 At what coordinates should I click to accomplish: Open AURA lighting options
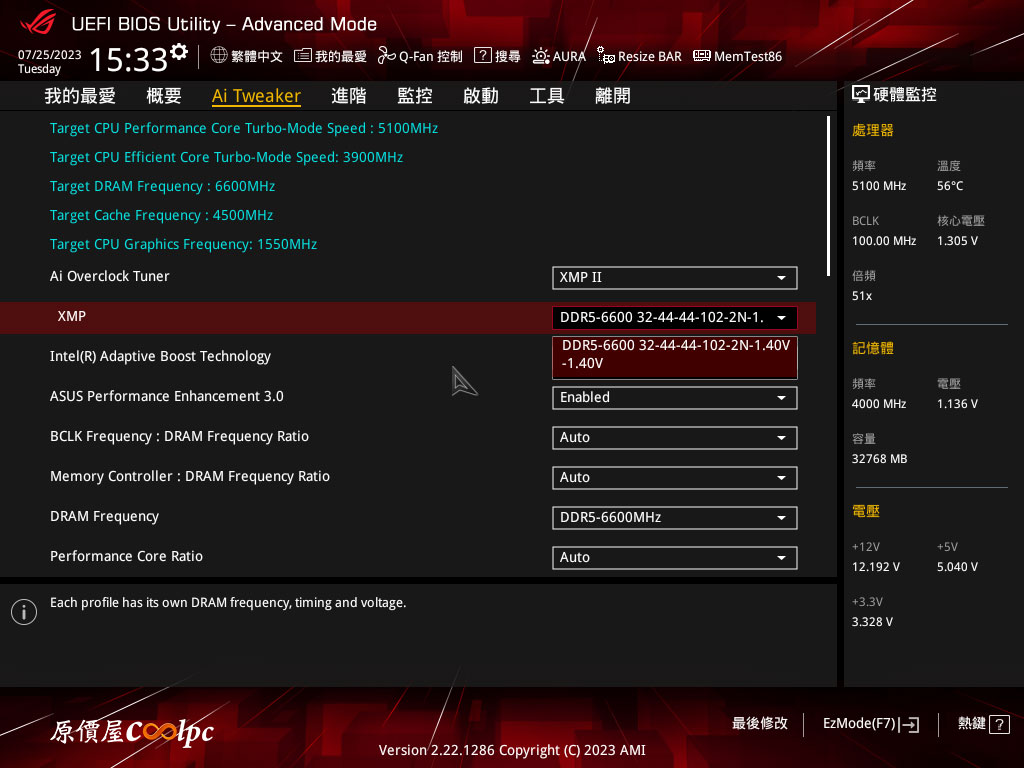click(558, 56)
